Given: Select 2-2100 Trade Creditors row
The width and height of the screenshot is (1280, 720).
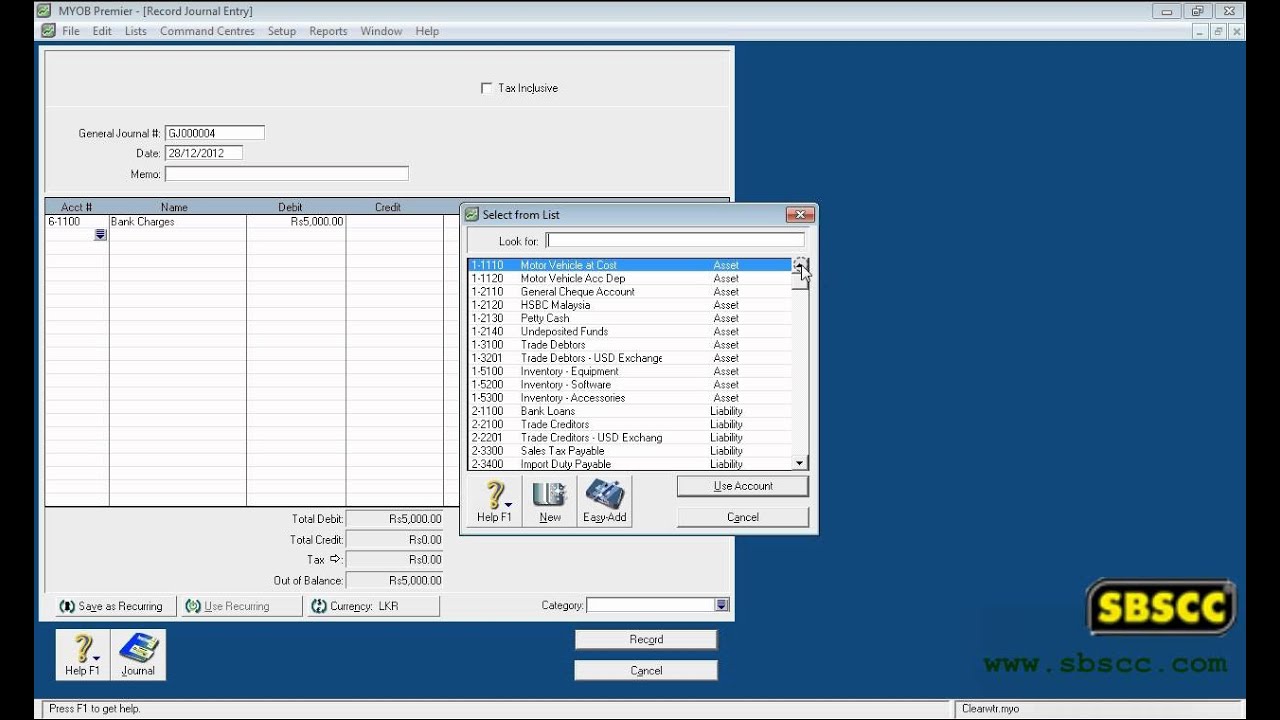Looking at the screenshot, I should (x=630, y=424).
